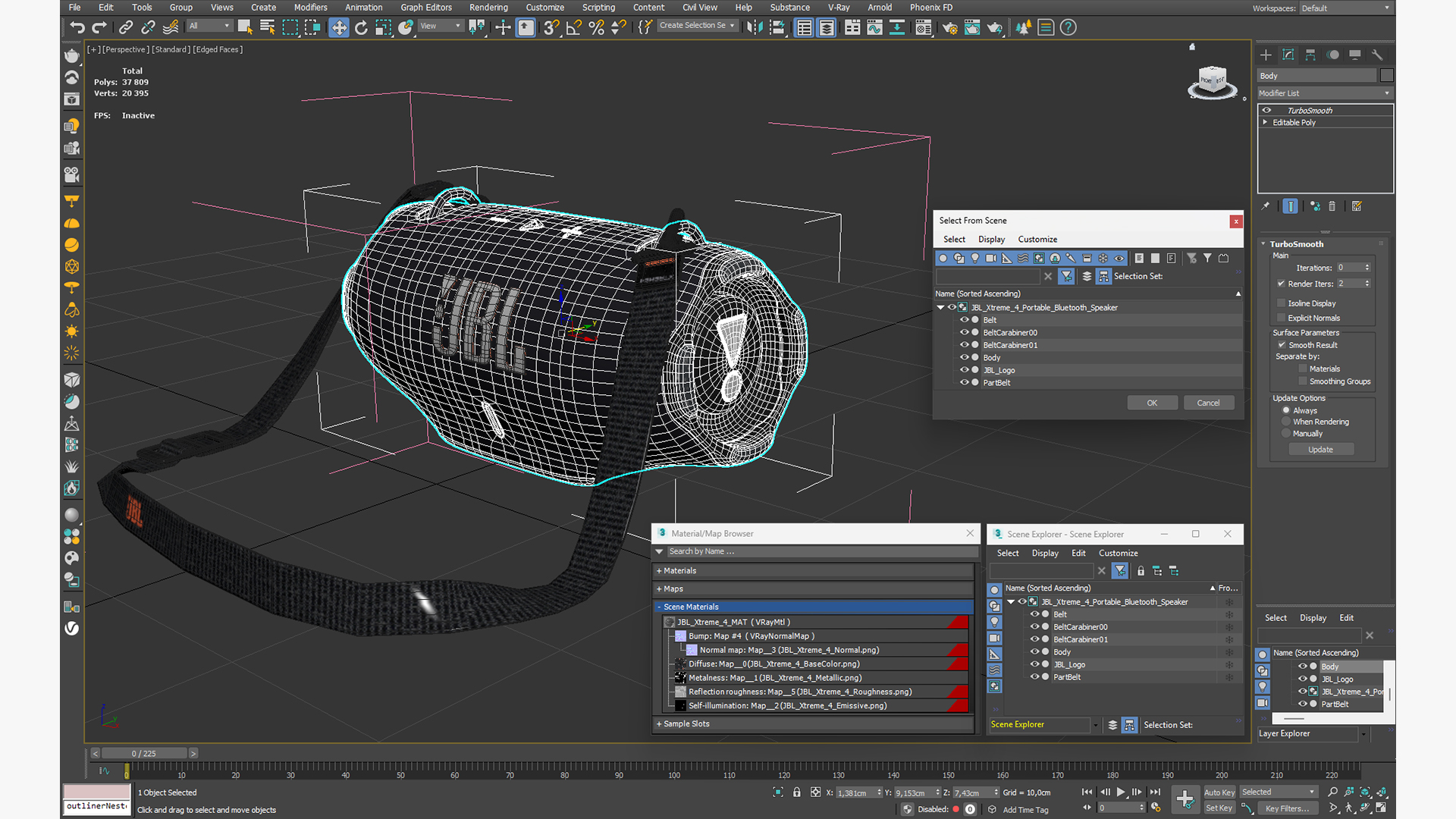
Task: Activate the Select and Scale tool
Action: [x=383, y=27]
